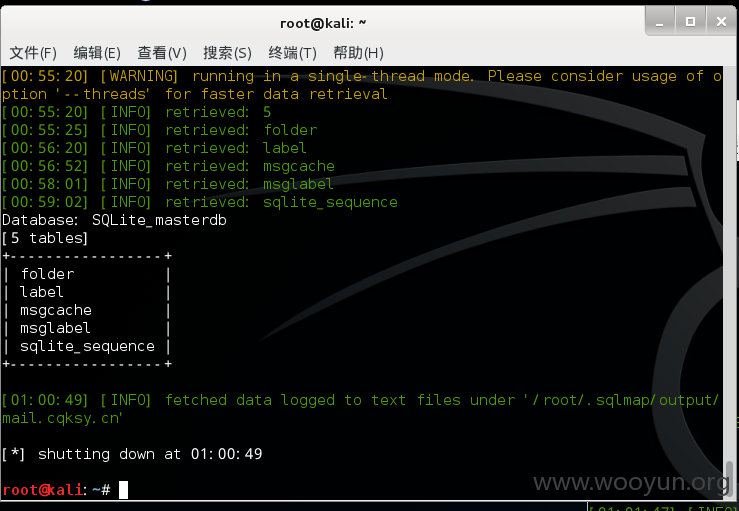Click the mail.cqksy.cn output path text
739x511 pixels.
62,418
